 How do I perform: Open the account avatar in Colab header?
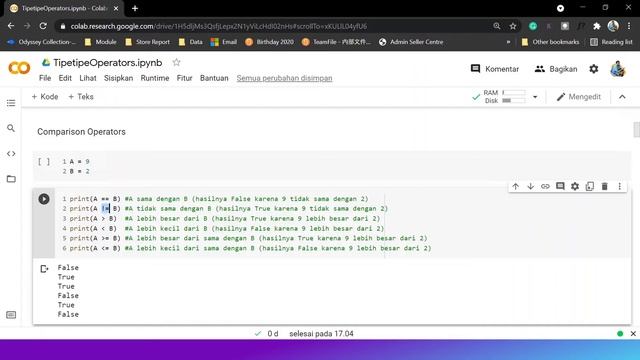pos(618,69)
